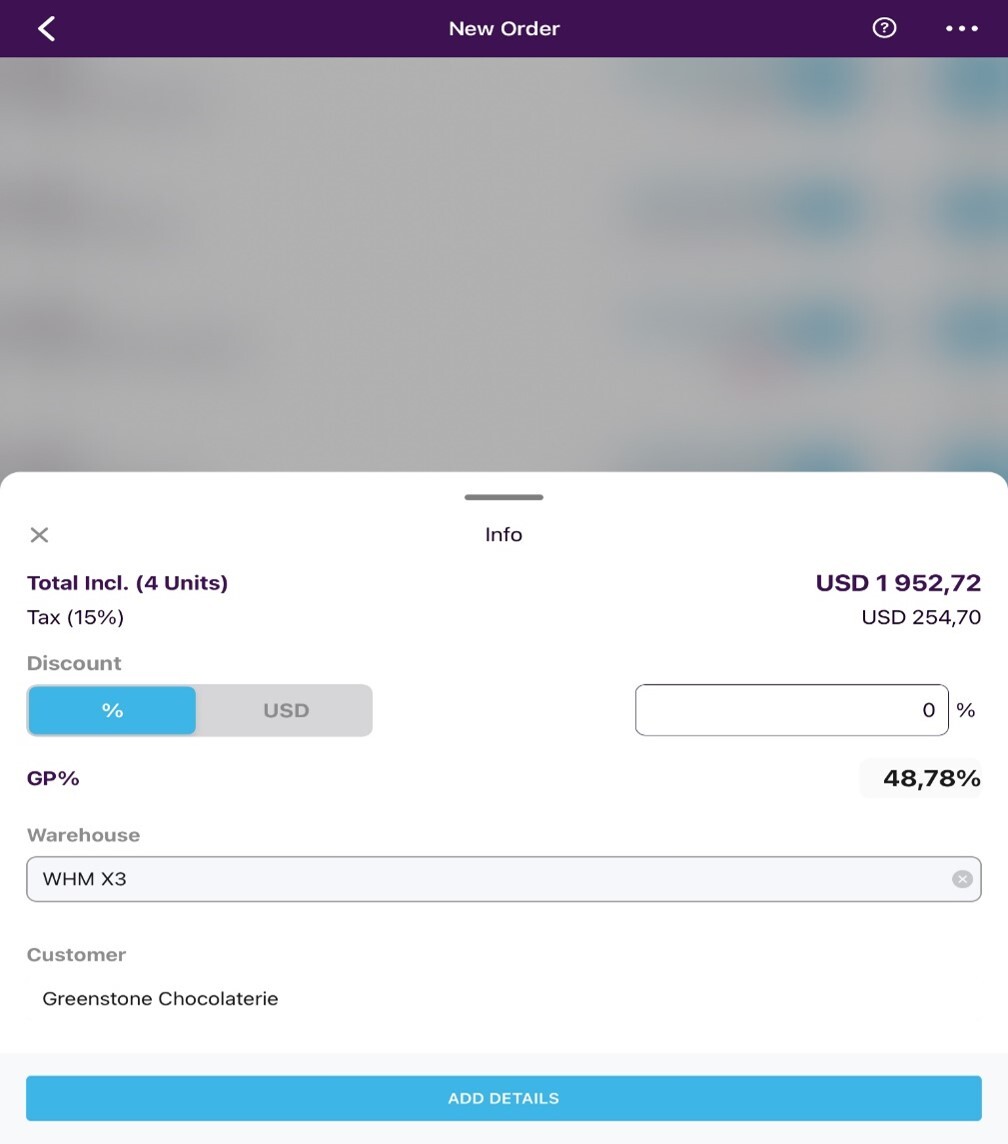Open help via the question mark icon
This screenshot has height=1144, width=1008.
[x=884, y=28]
